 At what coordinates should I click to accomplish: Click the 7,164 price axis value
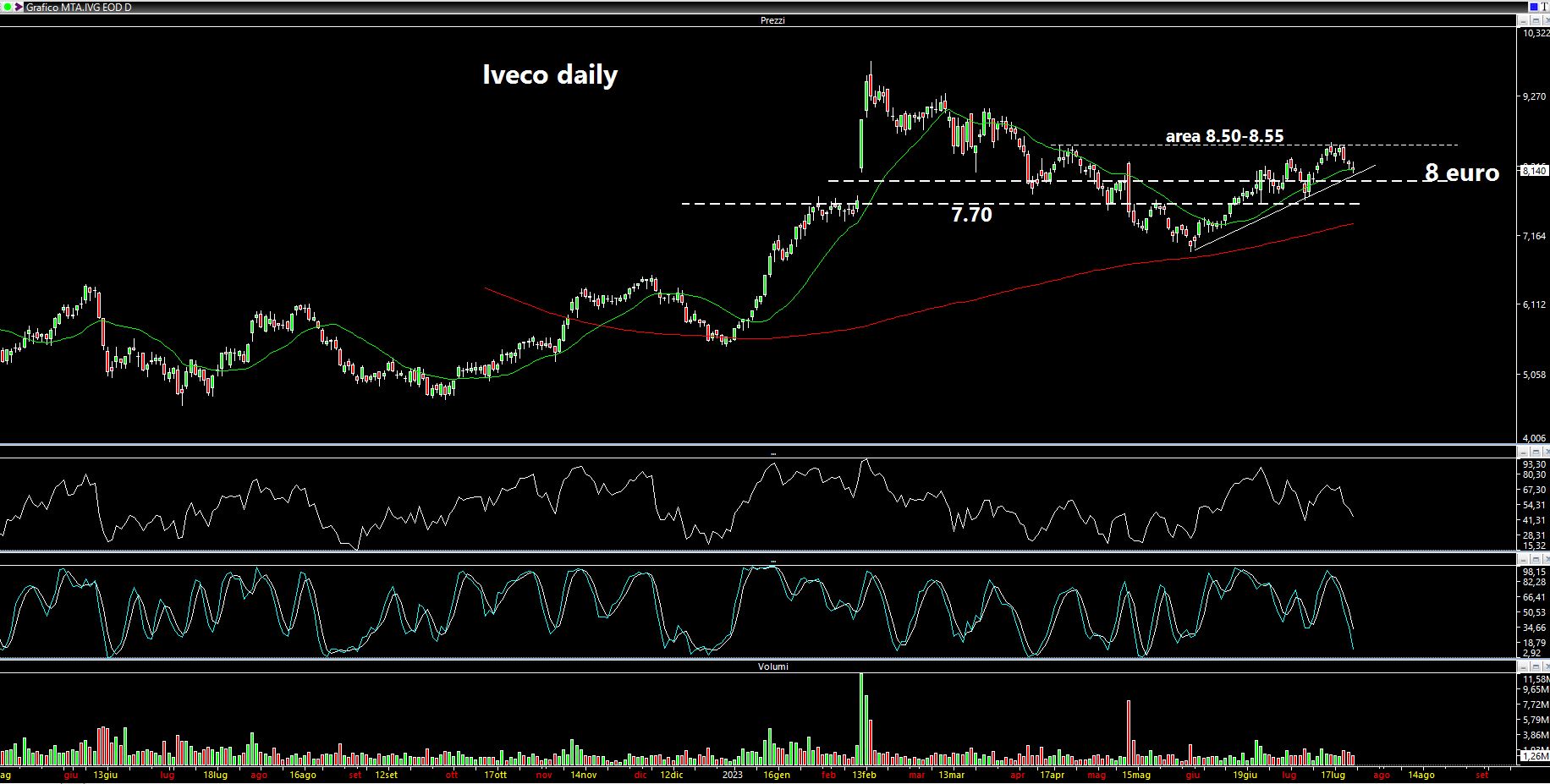(x=1535, y=236)
